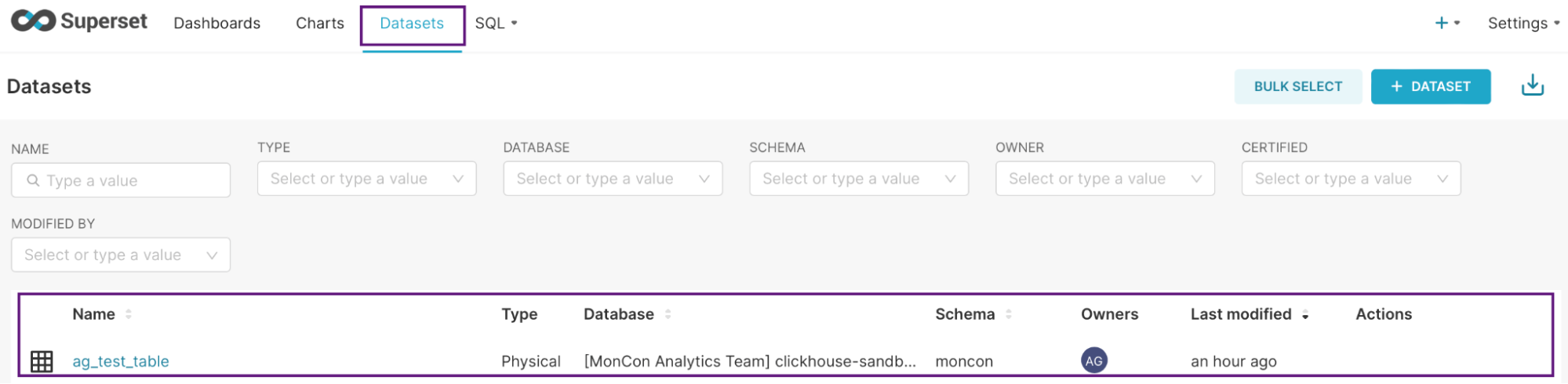Click the import datasets download icon
The image size is (1568, 384).
coord(1532,85)
